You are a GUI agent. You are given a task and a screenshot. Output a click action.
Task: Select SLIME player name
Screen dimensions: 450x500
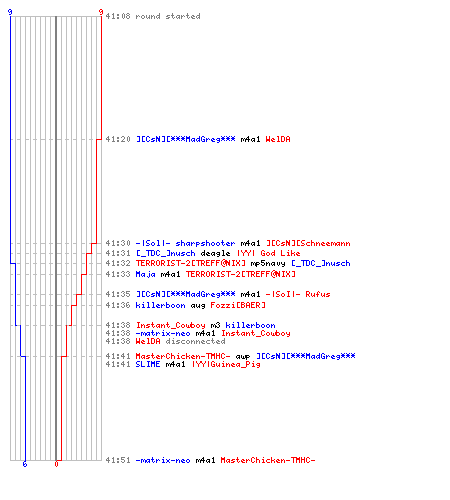[x=148, y=364]
